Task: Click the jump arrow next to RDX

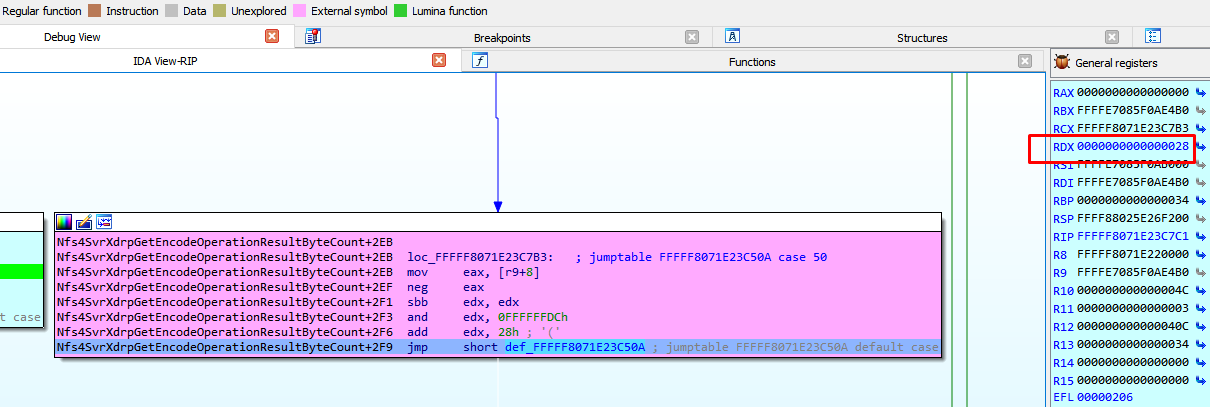Action: tap(1201, 146)
